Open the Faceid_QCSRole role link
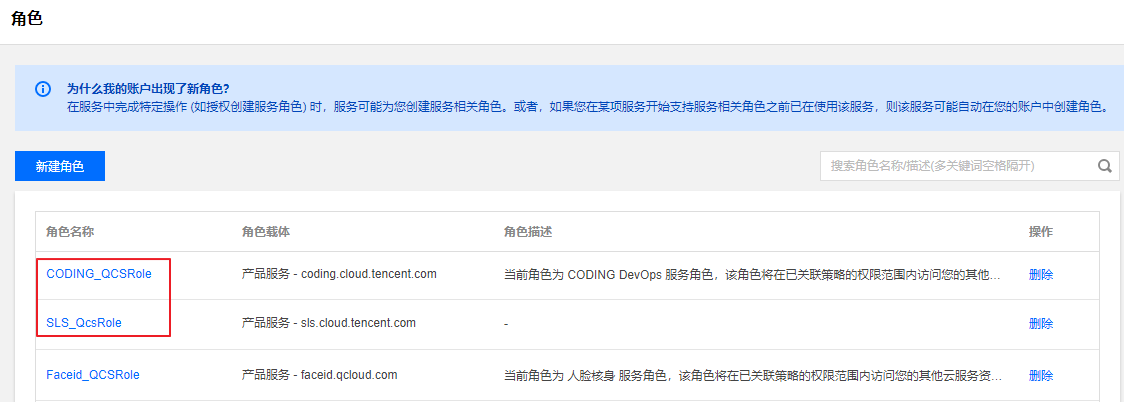 [92, 375]
